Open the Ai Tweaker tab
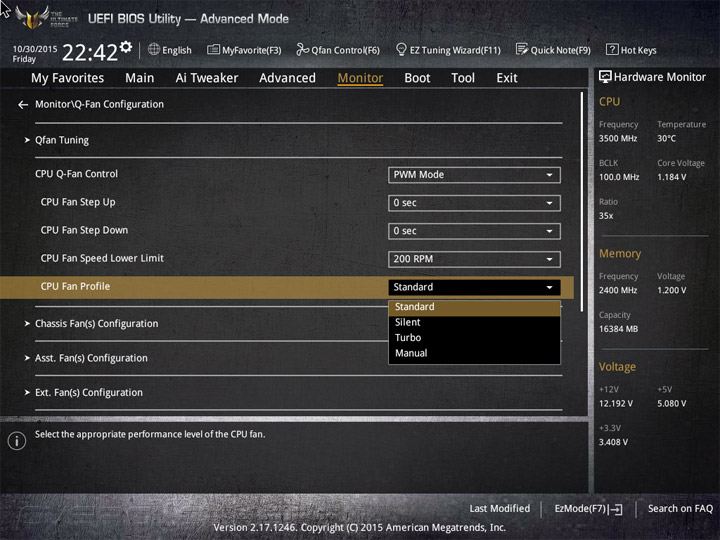The width and height of the screenshot is (720, 540). click(x=207, y=78)
